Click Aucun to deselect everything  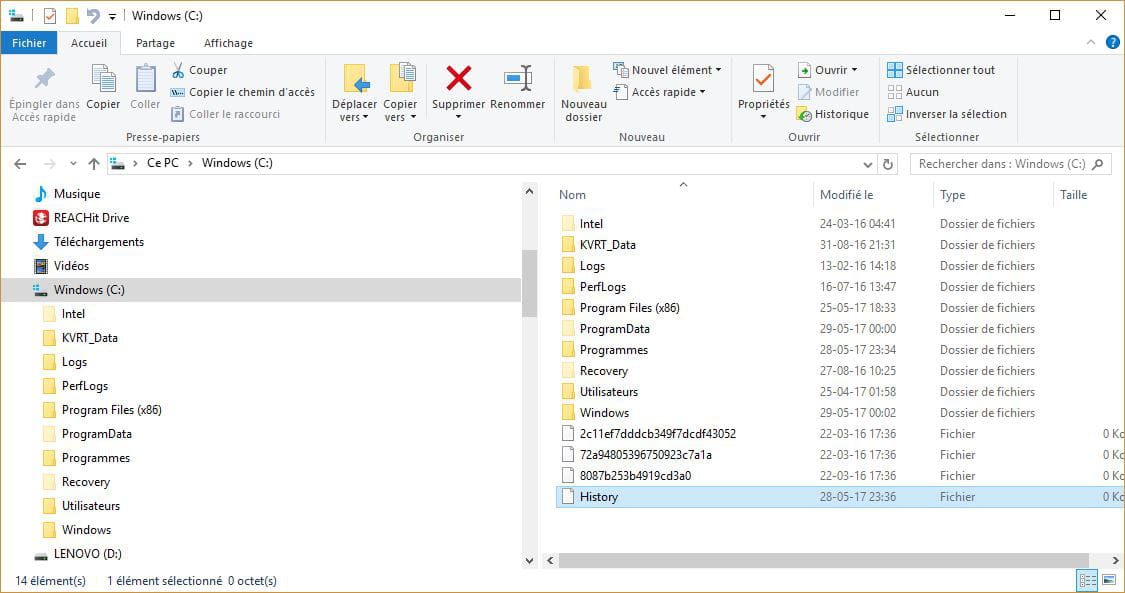coord(913,92)
